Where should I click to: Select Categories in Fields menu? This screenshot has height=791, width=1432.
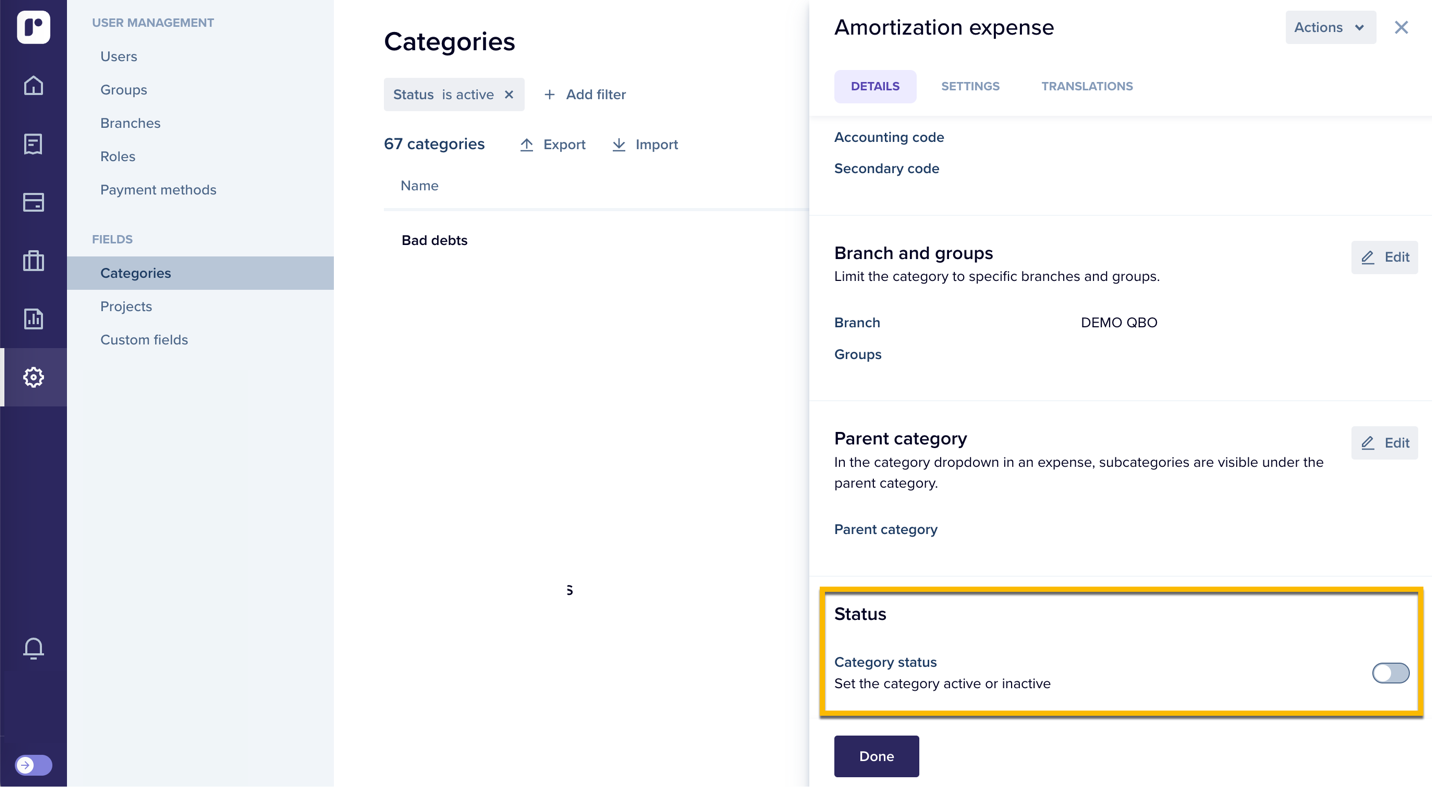[200, 273]
